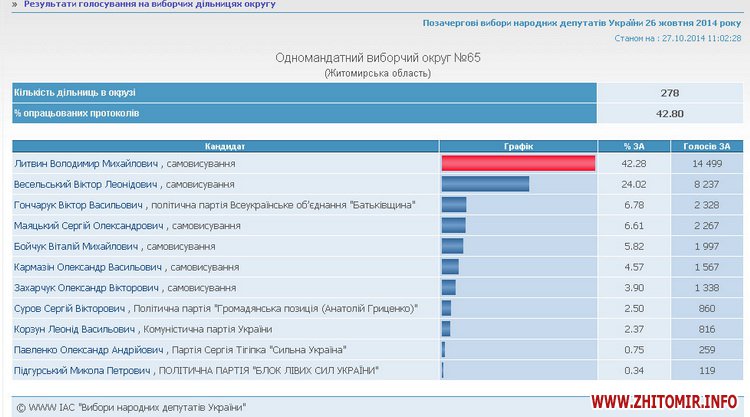Click the arrow icon beside the results heading

coord(15,5)
